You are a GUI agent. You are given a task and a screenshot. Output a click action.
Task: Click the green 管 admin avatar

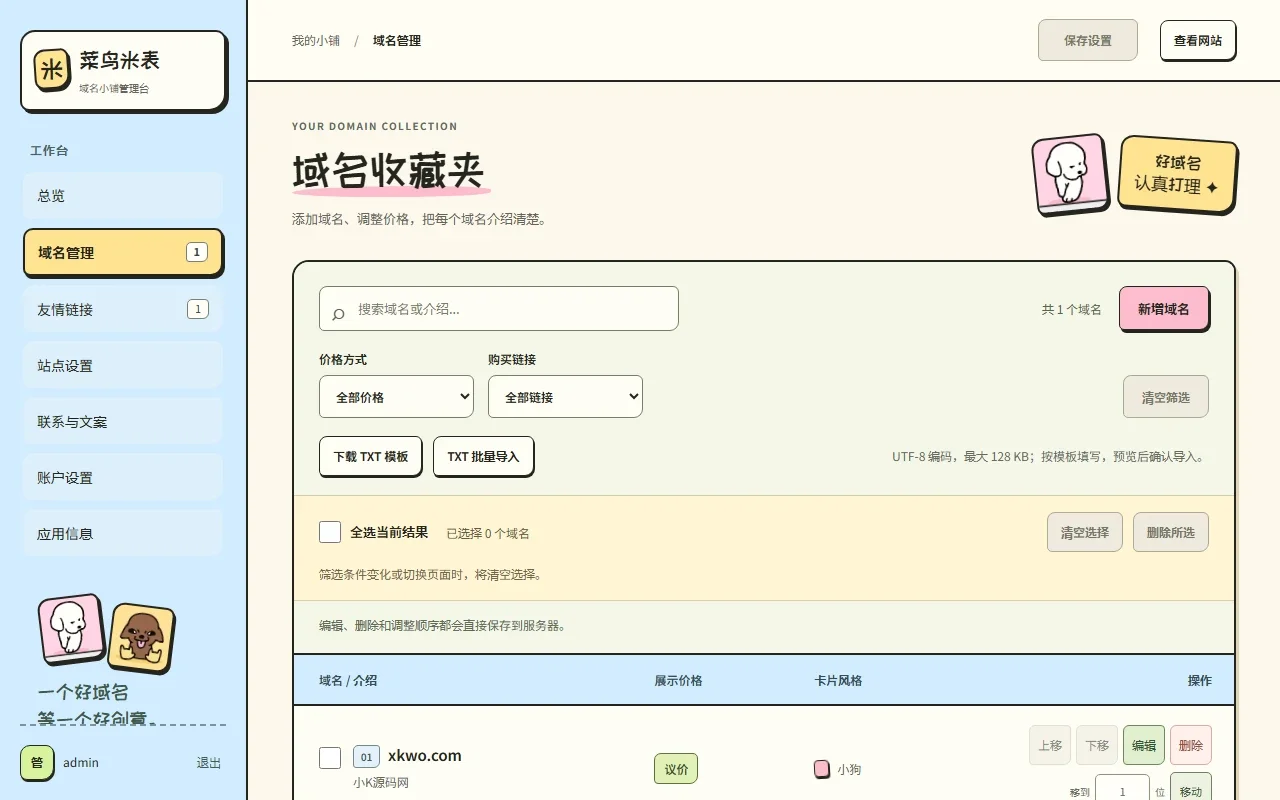37,762
